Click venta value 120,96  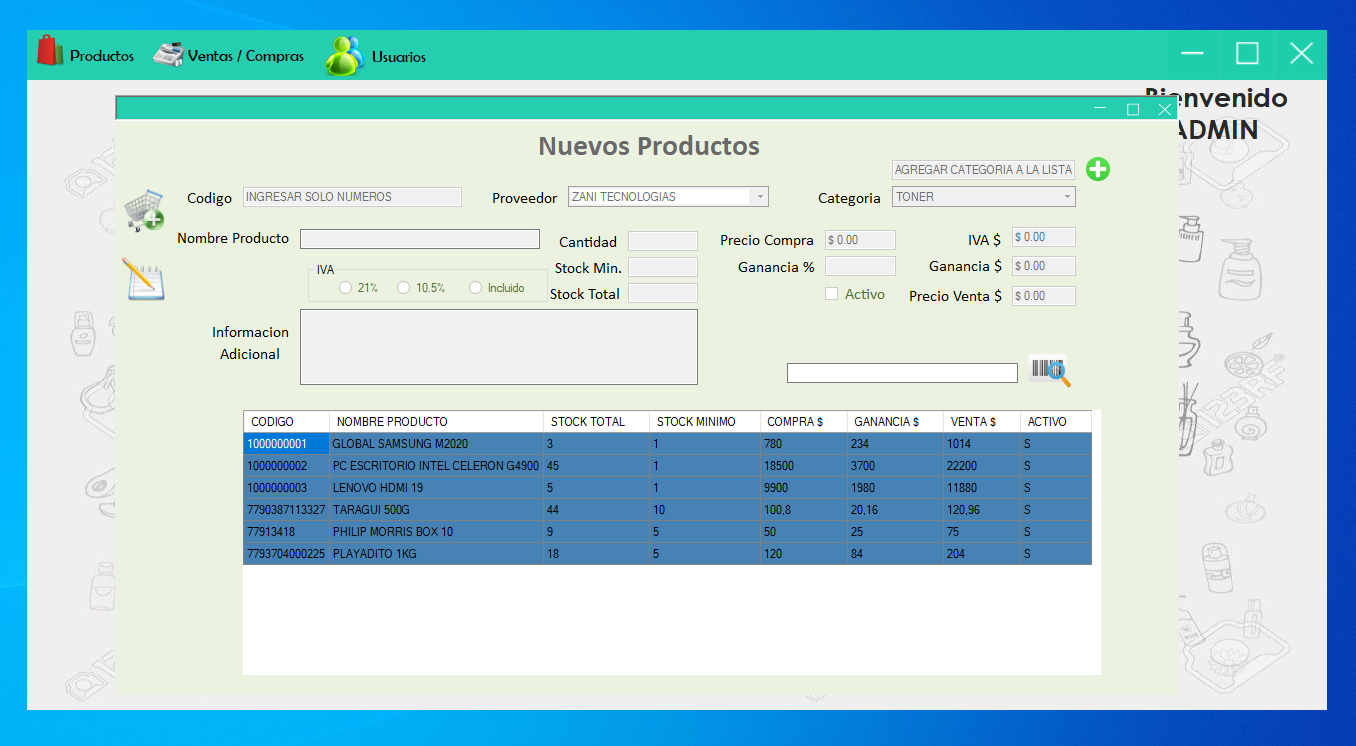982,510
